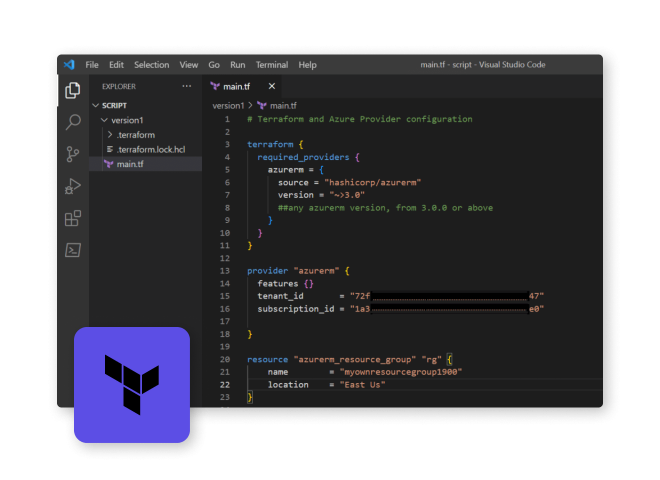
Task: Click version1 in the breadcrumb path
Action: pyautogui.click(x=228, y=105)
